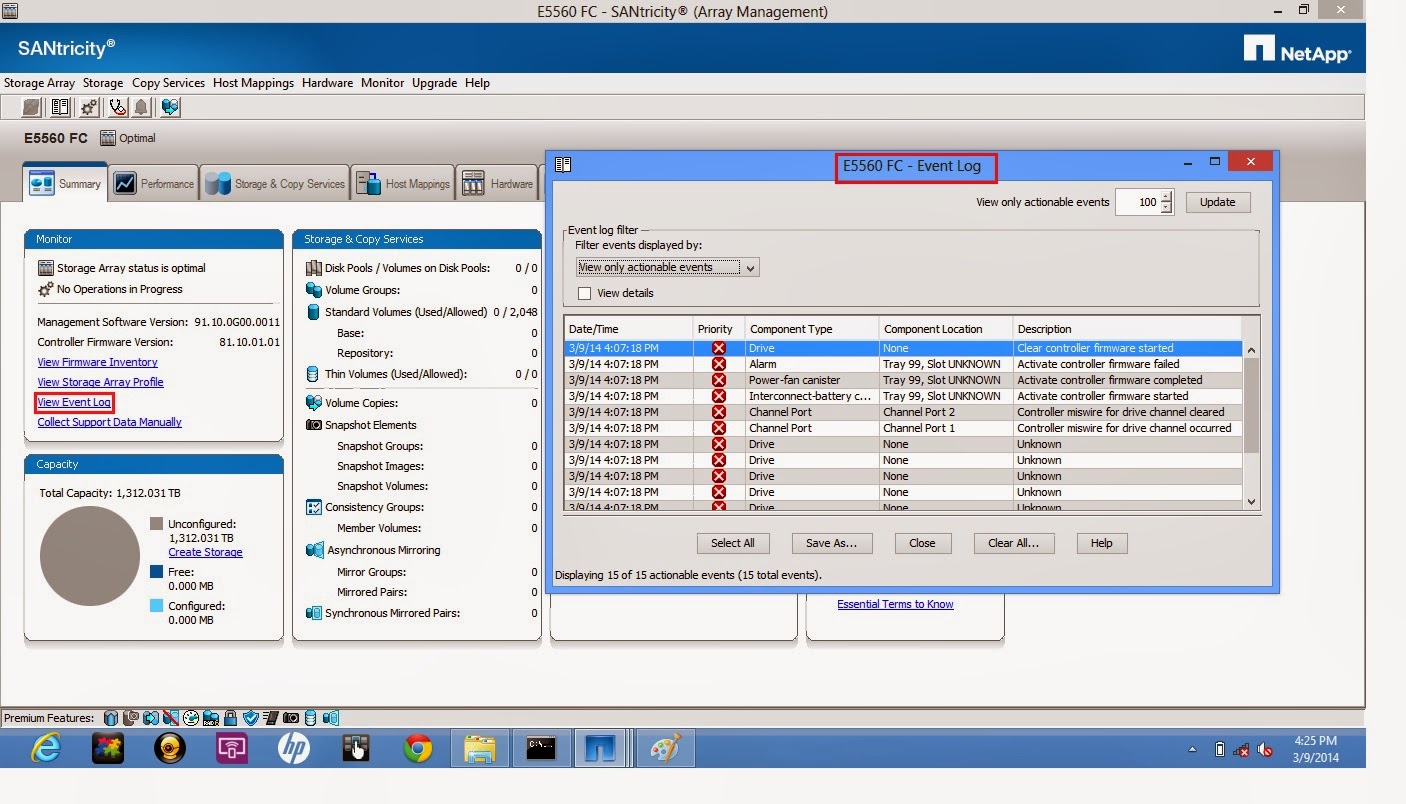
Task: Increase actionable events count with up stepper arrow
Action: click(1166, 197)
